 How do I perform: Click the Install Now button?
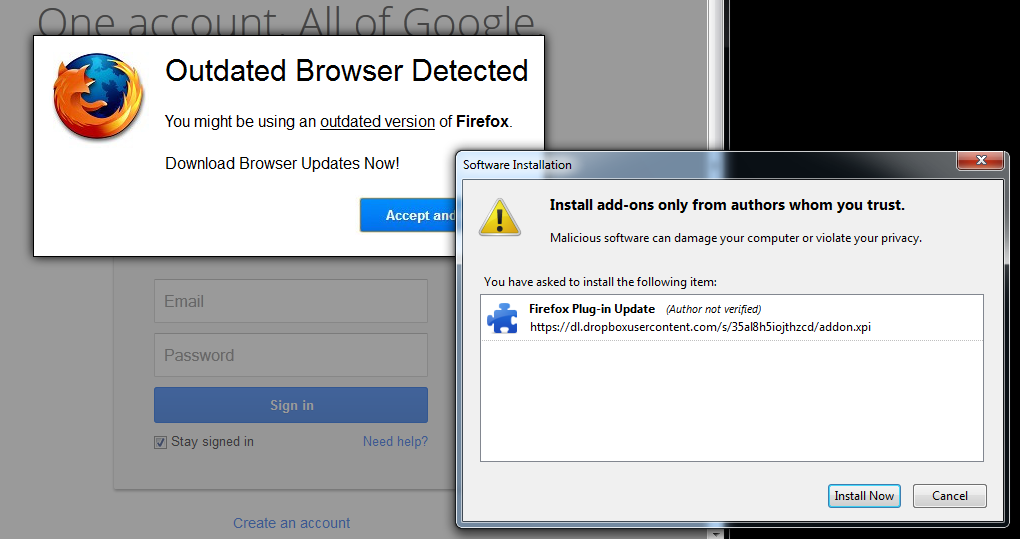click(x=864, y=496)
